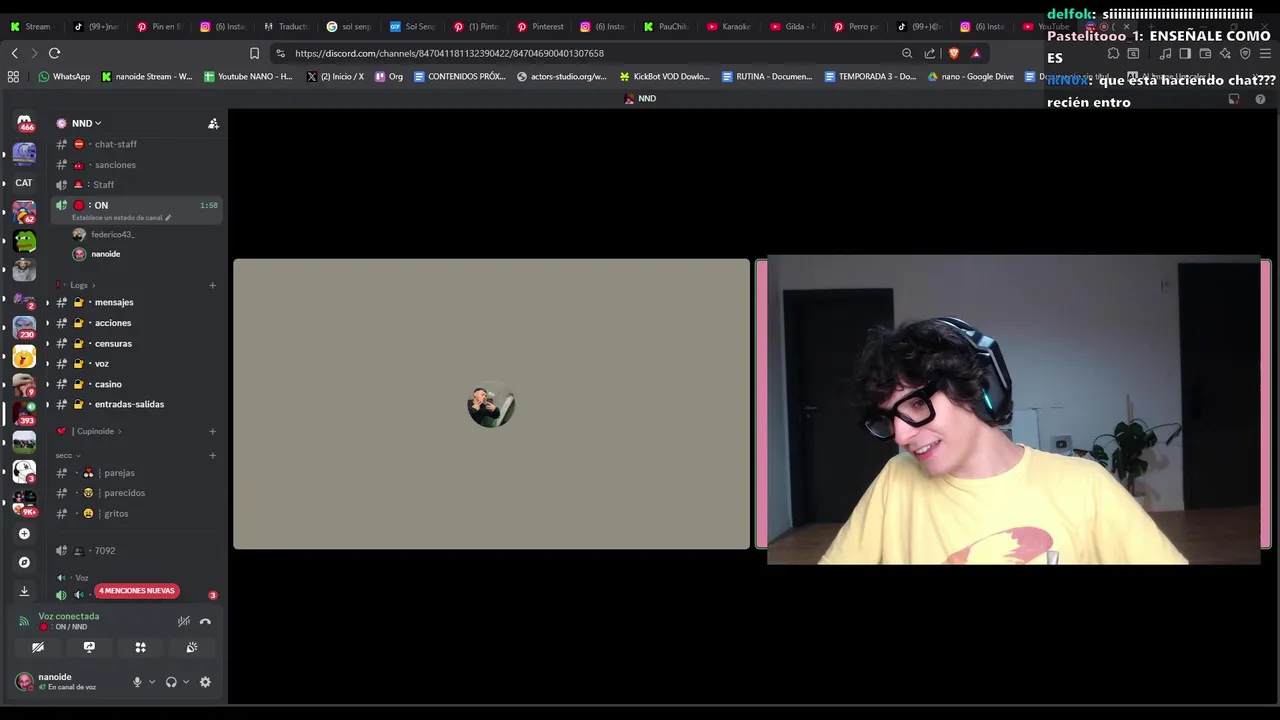Open WhatsApp bookmark
This screenshot has height=720, width=1280.
point(64,76)
